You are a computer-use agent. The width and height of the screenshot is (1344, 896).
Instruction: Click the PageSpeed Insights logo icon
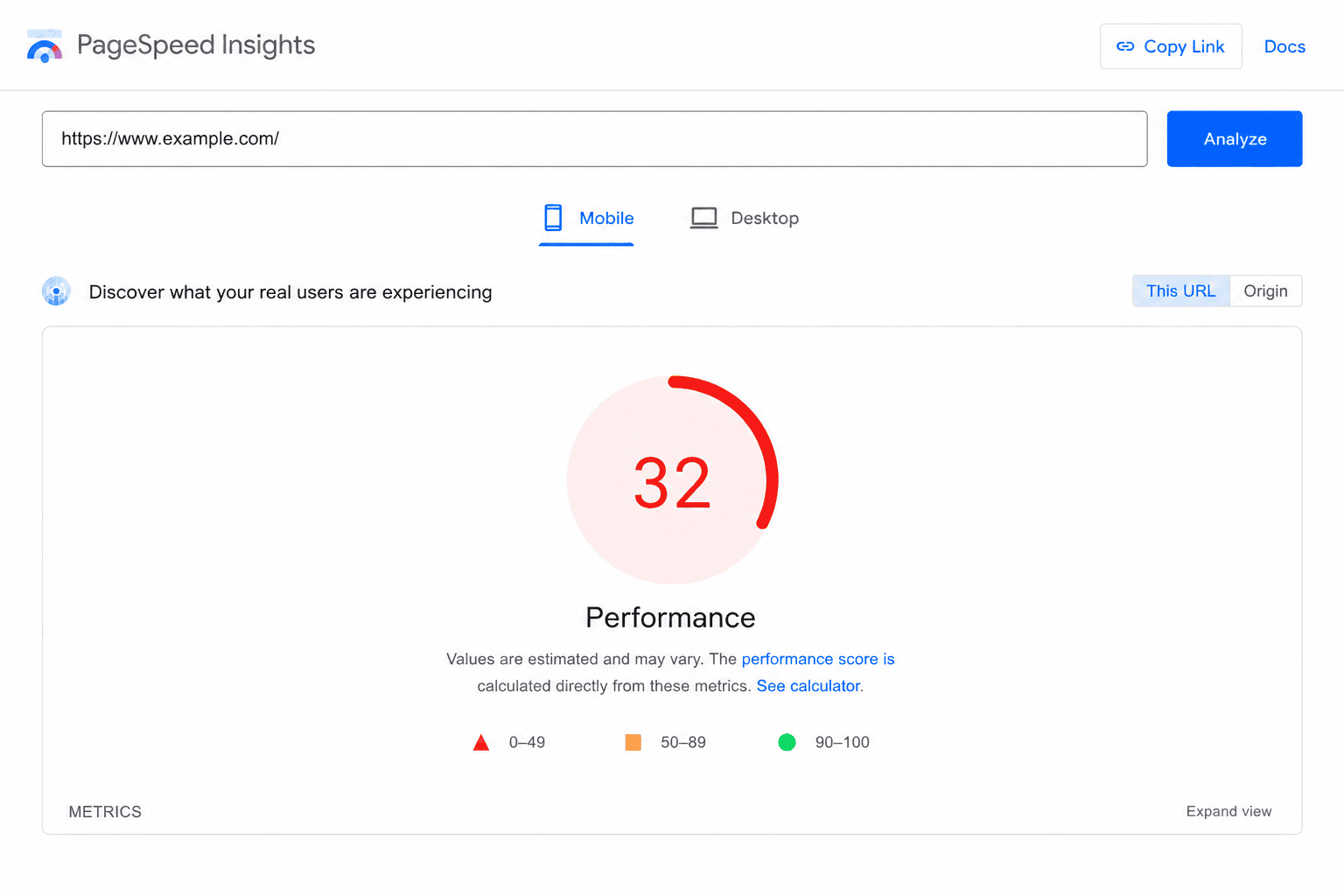click(x=45, y=46)
